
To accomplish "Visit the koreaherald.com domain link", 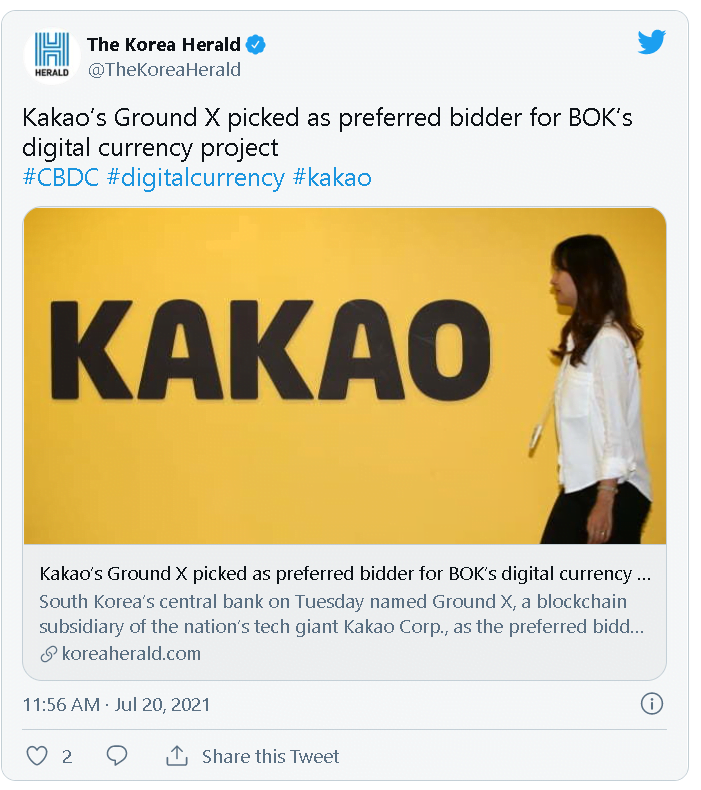I will 131,654.
